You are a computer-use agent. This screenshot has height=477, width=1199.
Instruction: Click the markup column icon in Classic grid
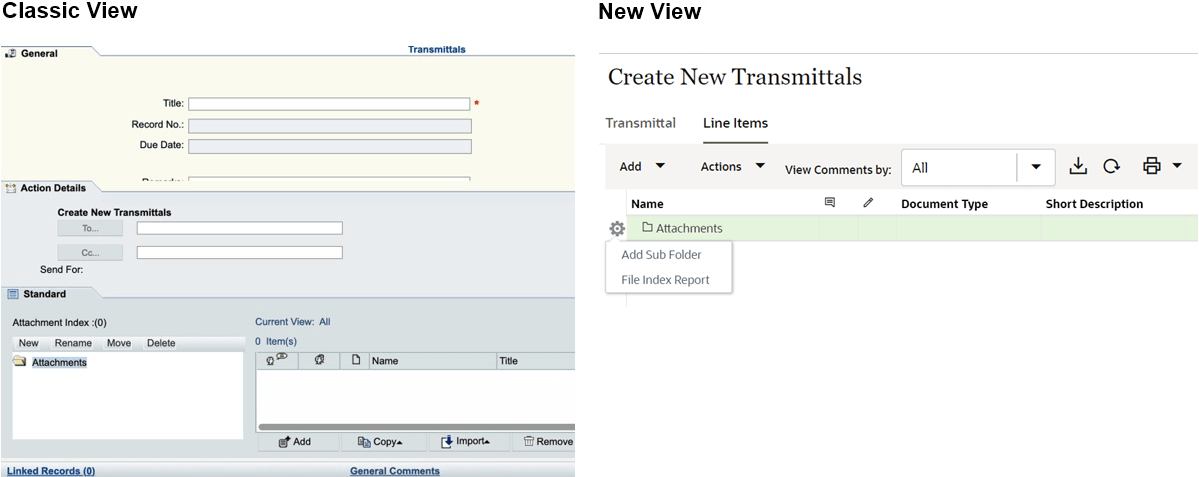[320, 360]
